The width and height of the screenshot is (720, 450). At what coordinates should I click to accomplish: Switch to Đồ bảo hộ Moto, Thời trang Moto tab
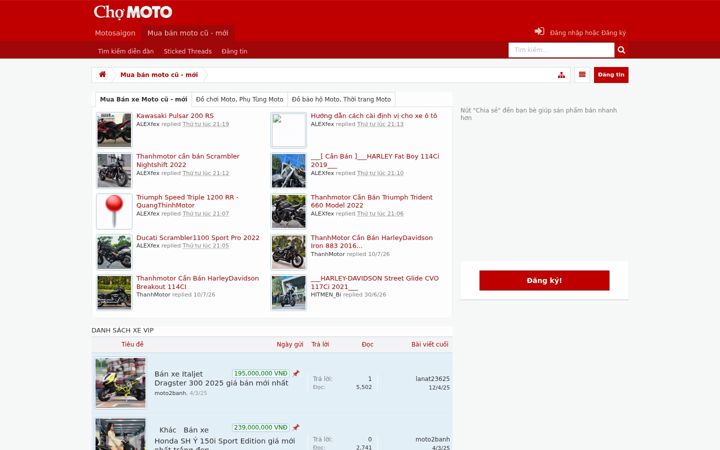point(341,99)
